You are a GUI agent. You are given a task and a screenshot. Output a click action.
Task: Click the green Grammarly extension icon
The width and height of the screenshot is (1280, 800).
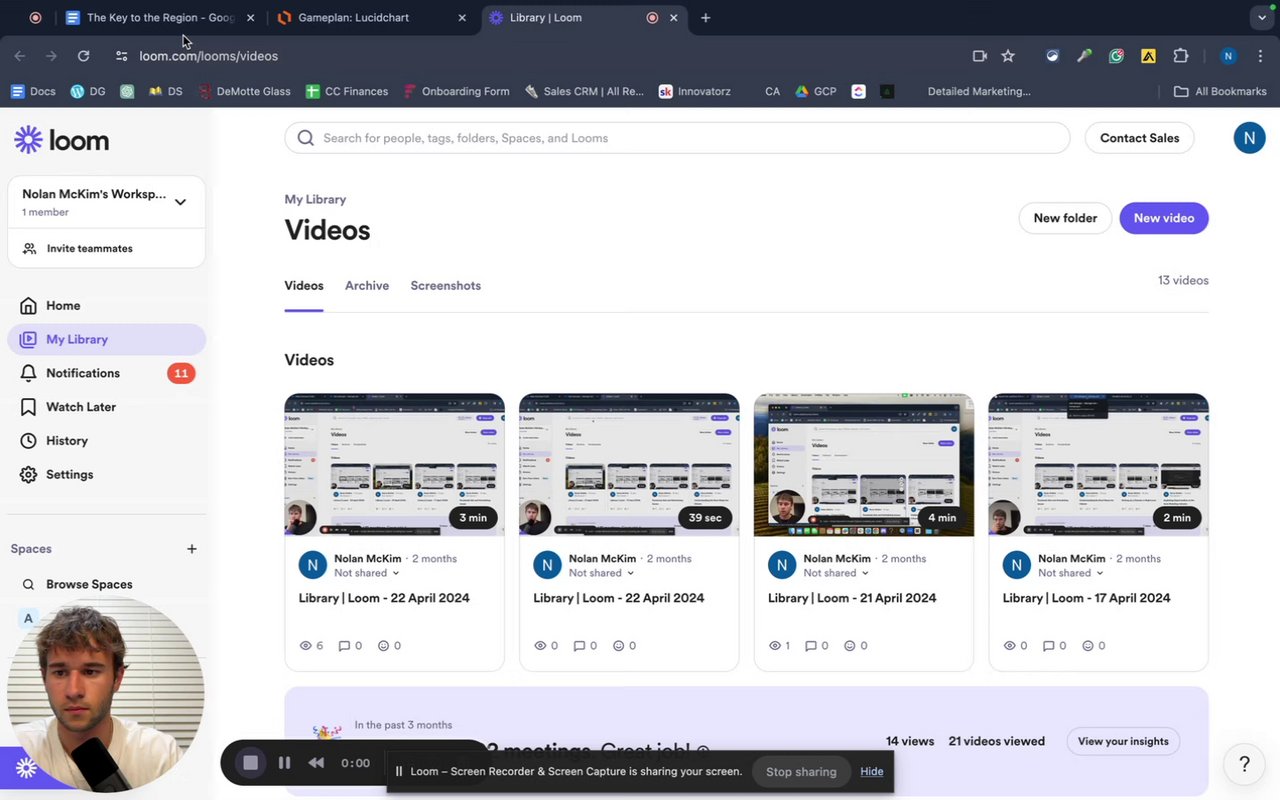1116,56
